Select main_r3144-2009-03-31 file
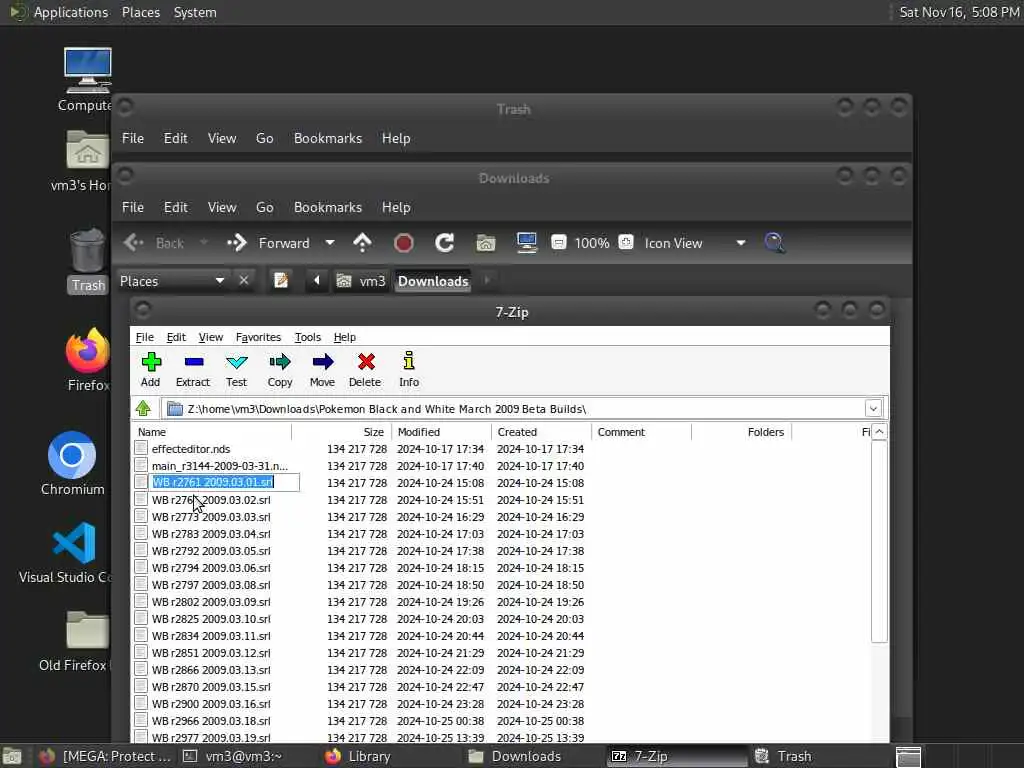 pos(219,466)
